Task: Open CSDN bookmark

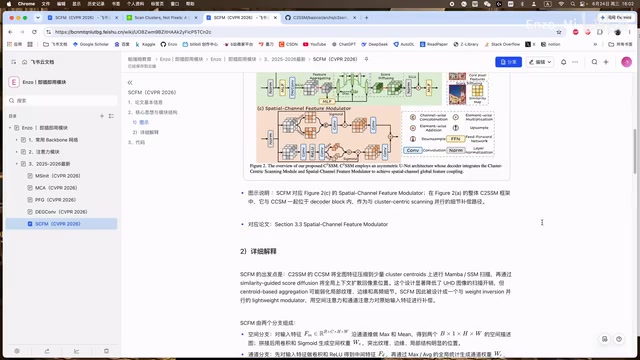Action: point(288,44)
